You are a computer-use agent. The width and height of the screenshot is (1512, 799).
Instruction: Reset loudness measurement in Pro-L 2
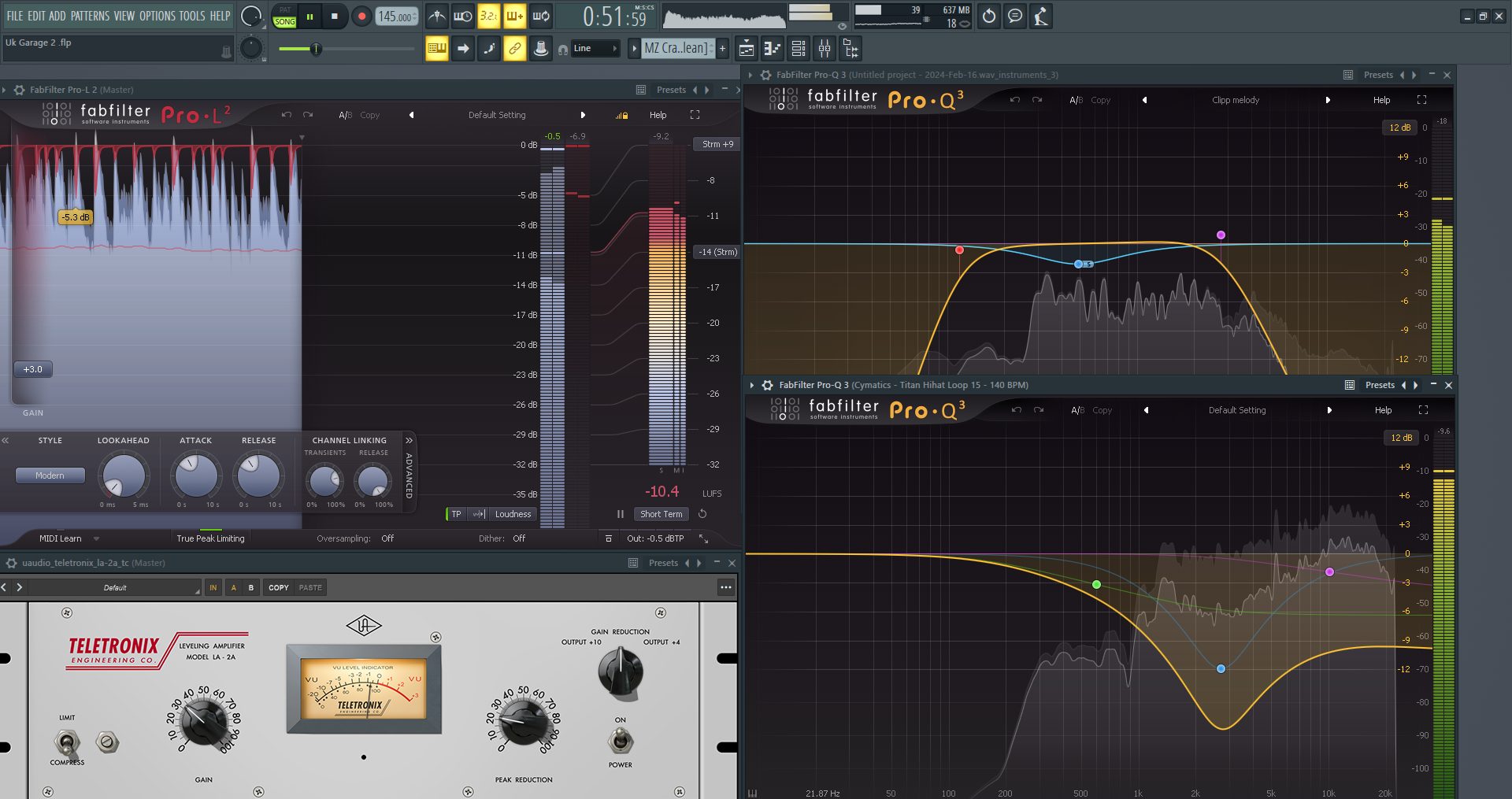coord(702,514)
